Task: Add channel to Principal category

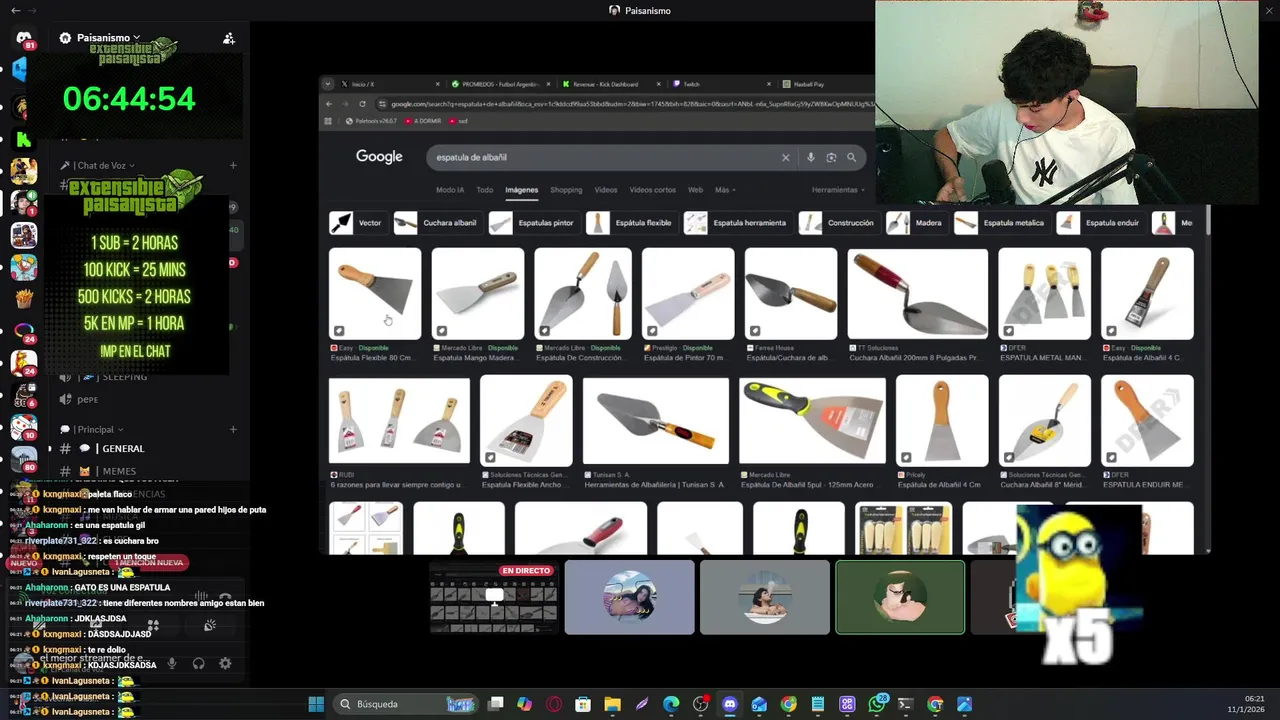Action: (233, 429)
